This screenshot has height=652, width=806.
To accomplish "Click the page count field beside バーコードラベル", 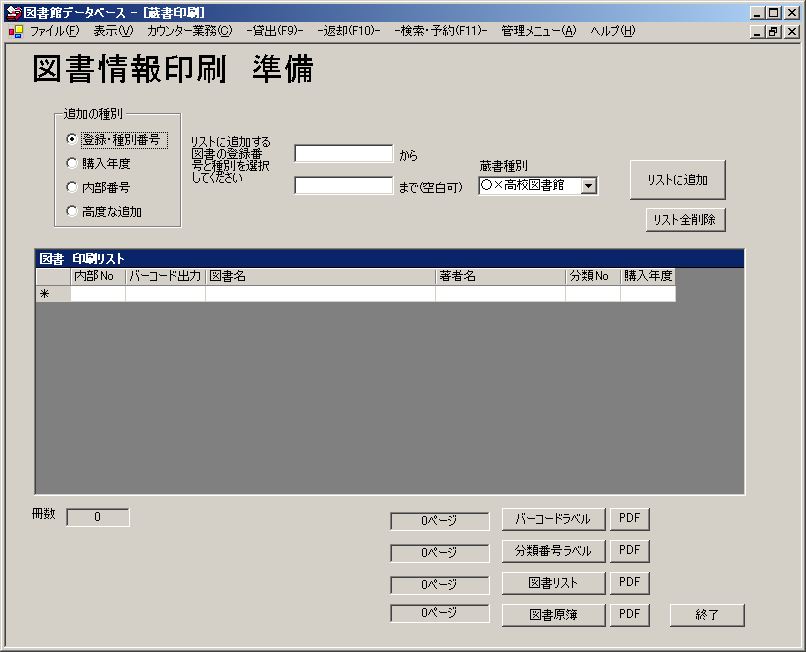I will [439, 521].
